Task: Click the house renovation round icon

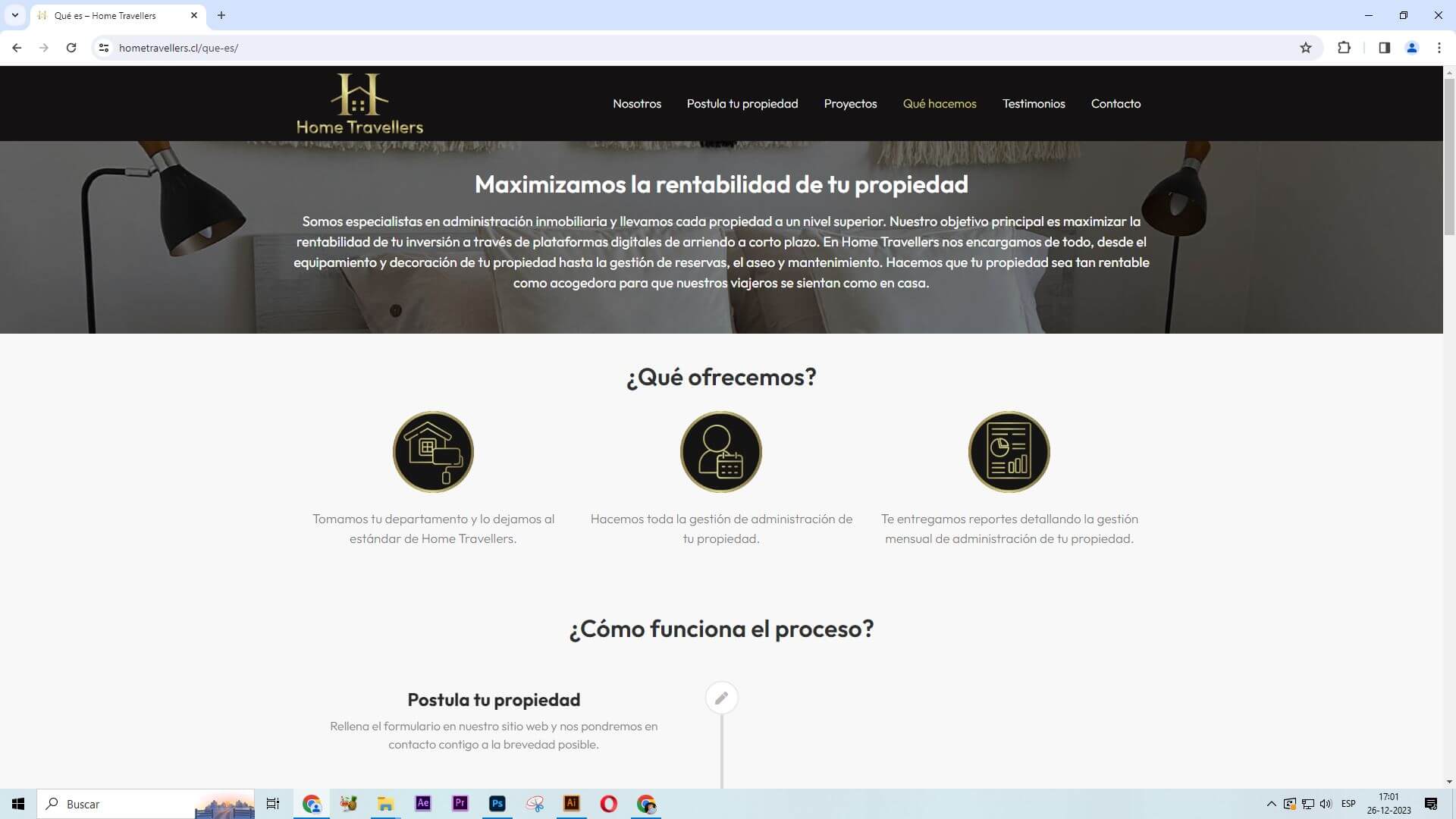Action: click(x=433, y=452)
